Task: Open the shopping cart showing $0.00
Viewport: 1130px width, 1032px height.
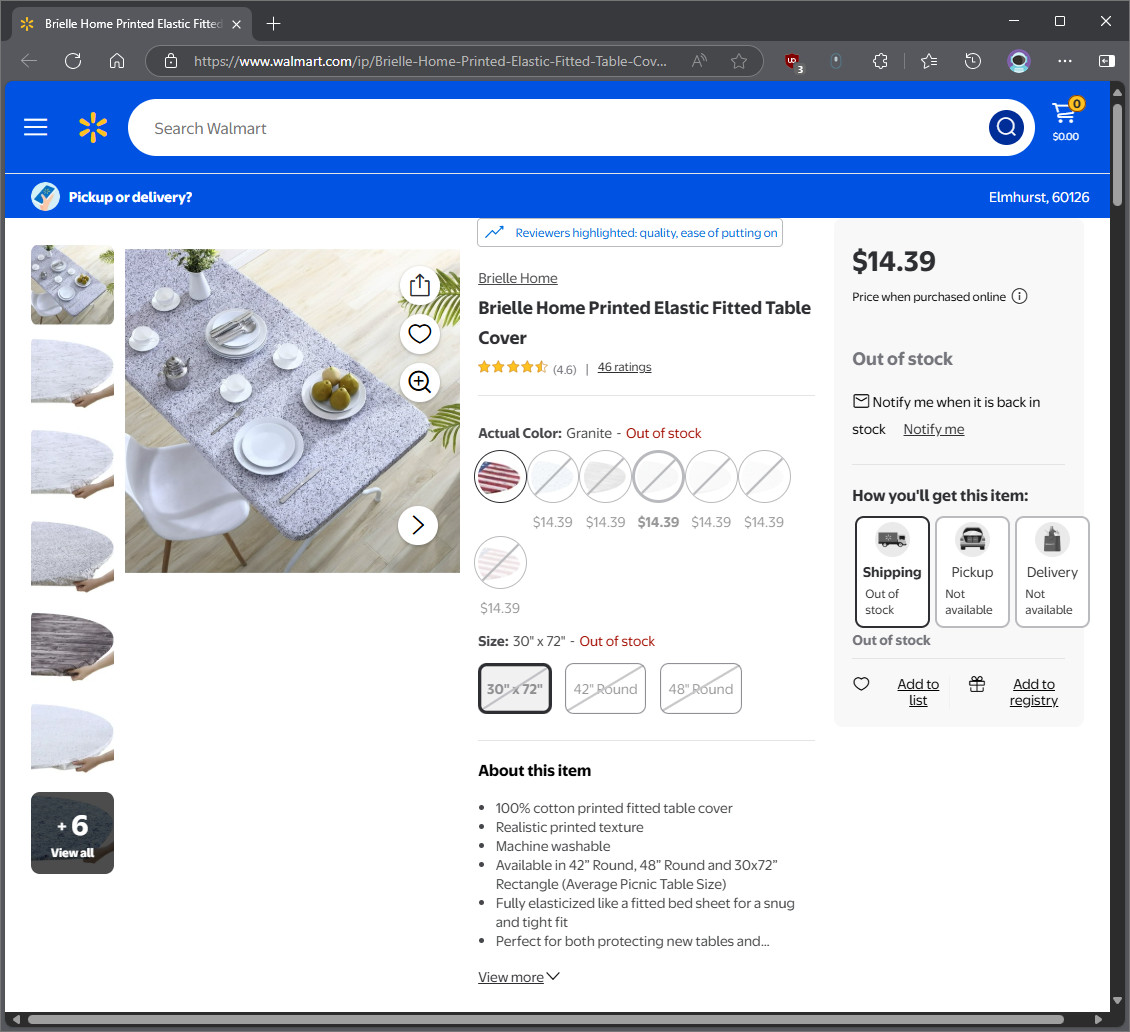Action: click(1065, 121)
